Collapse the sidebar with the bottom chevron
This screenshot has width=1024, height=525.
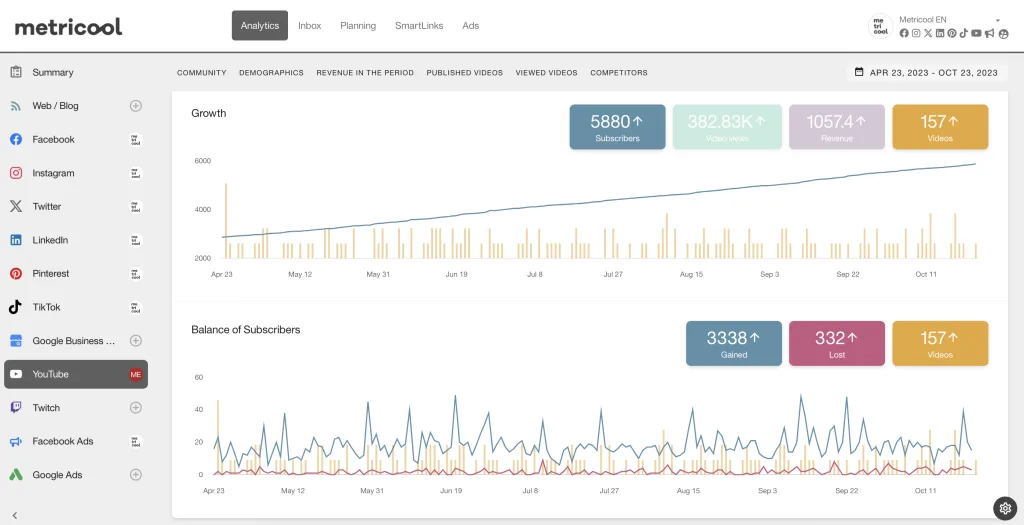[15, 515]
